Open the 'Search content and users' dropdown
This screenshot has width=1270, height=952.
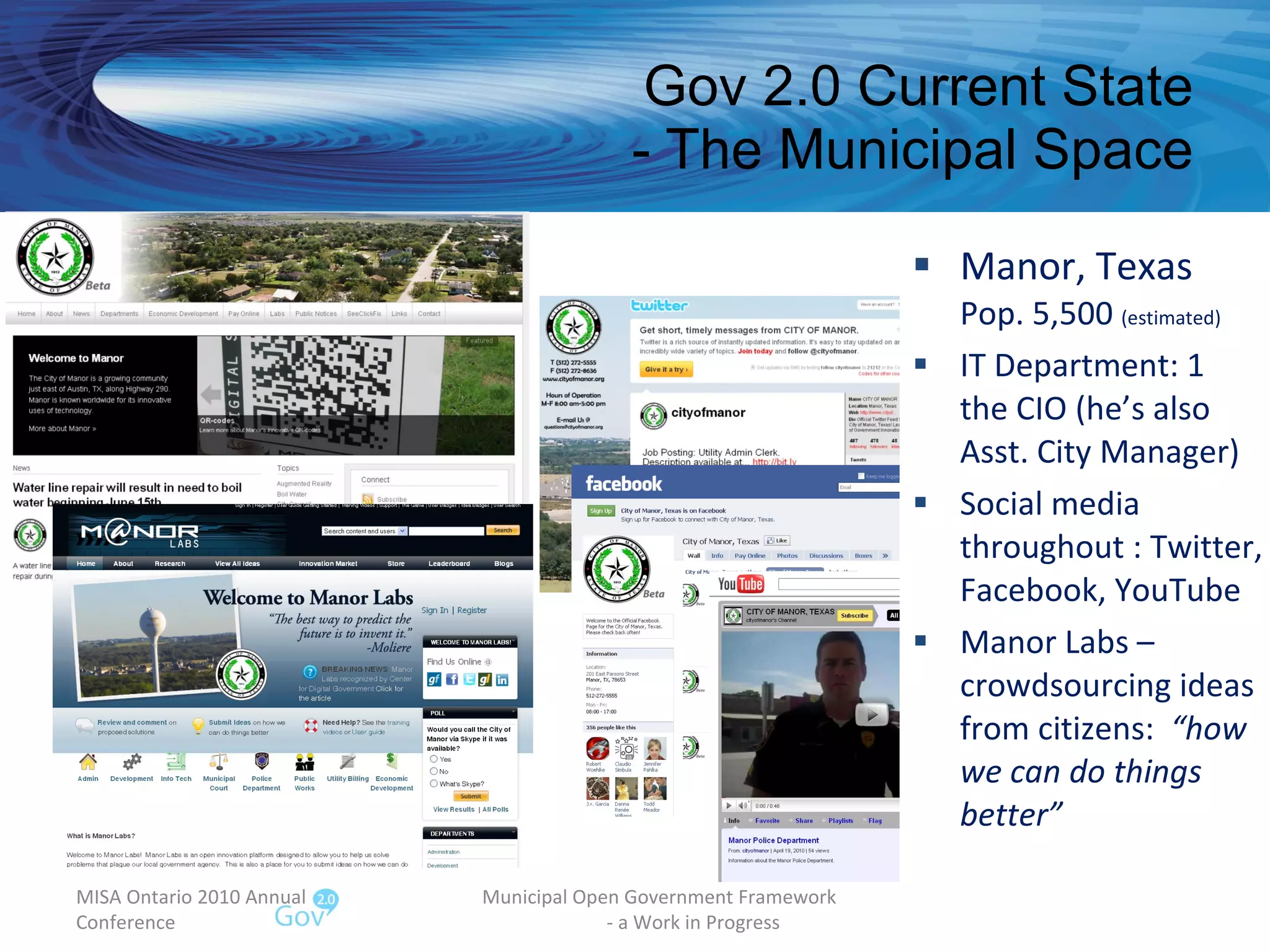(x=365, y=531)
